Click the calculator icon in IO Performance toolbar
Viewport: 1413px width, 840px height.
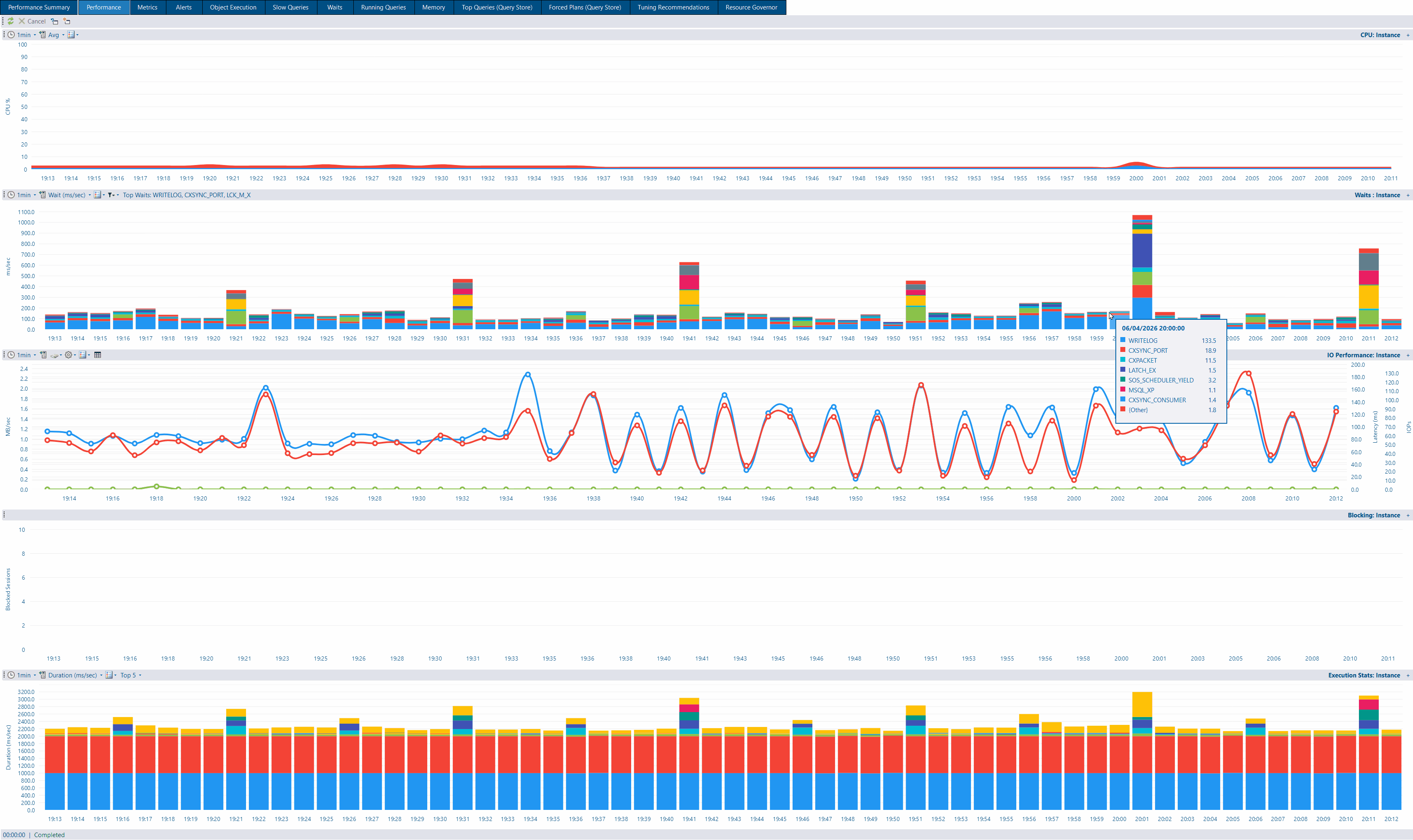coord(43,355)
